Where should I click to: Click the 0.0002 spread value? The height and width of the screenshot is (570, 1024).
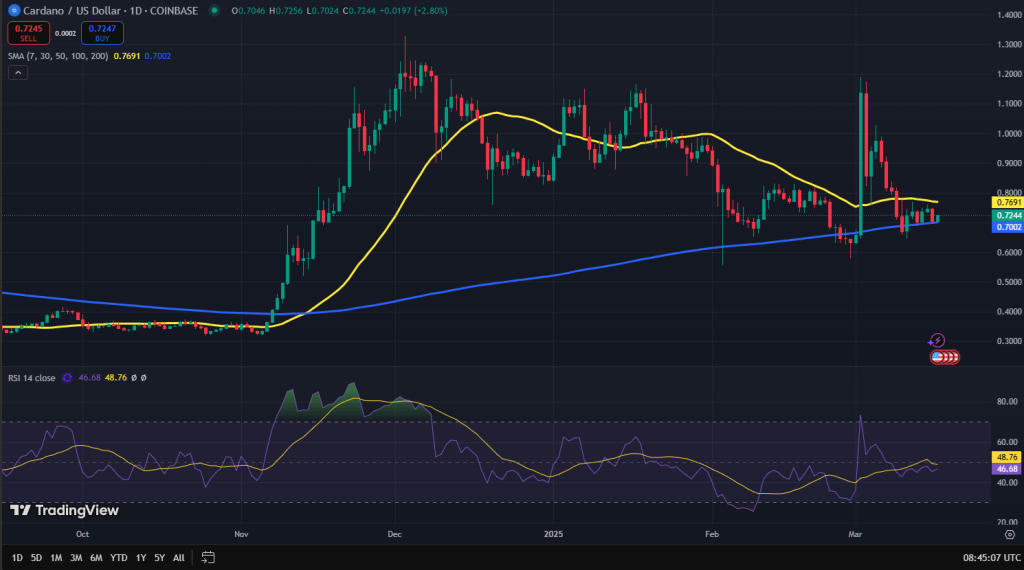point(65,33)
